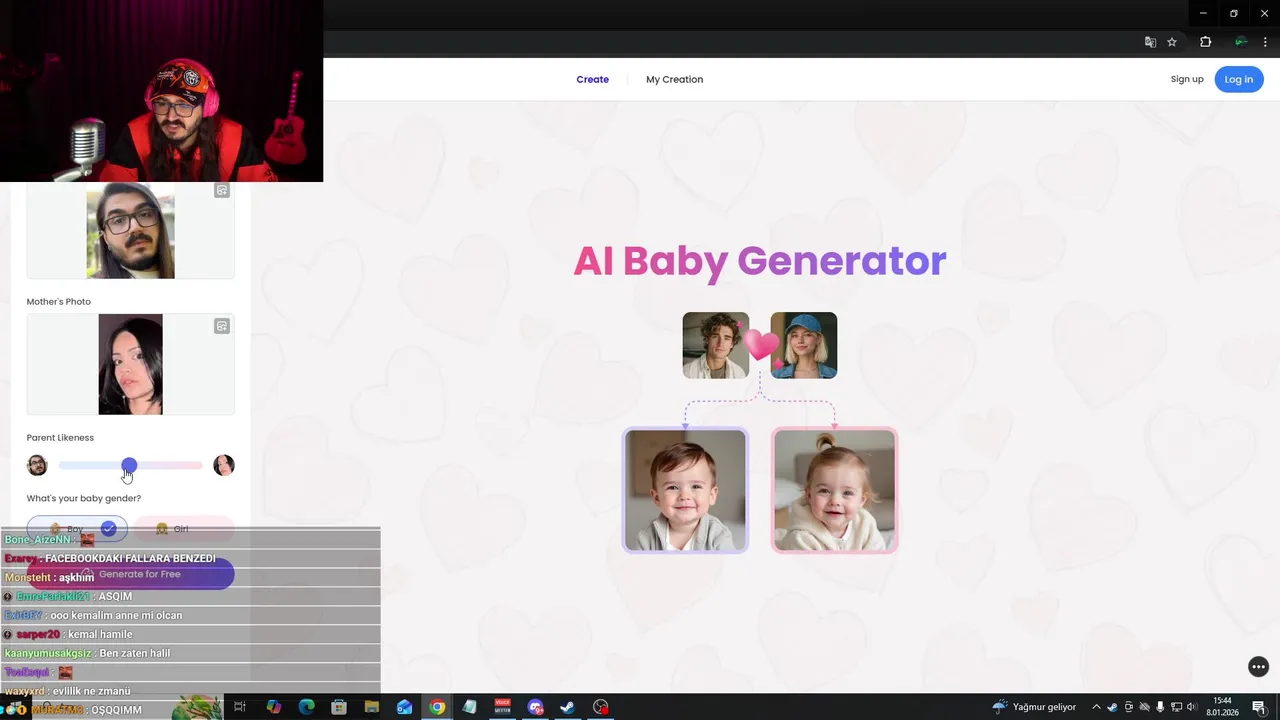Open the app with 9+ badge in taskbar
The image size is (1280, 720).
535,707
